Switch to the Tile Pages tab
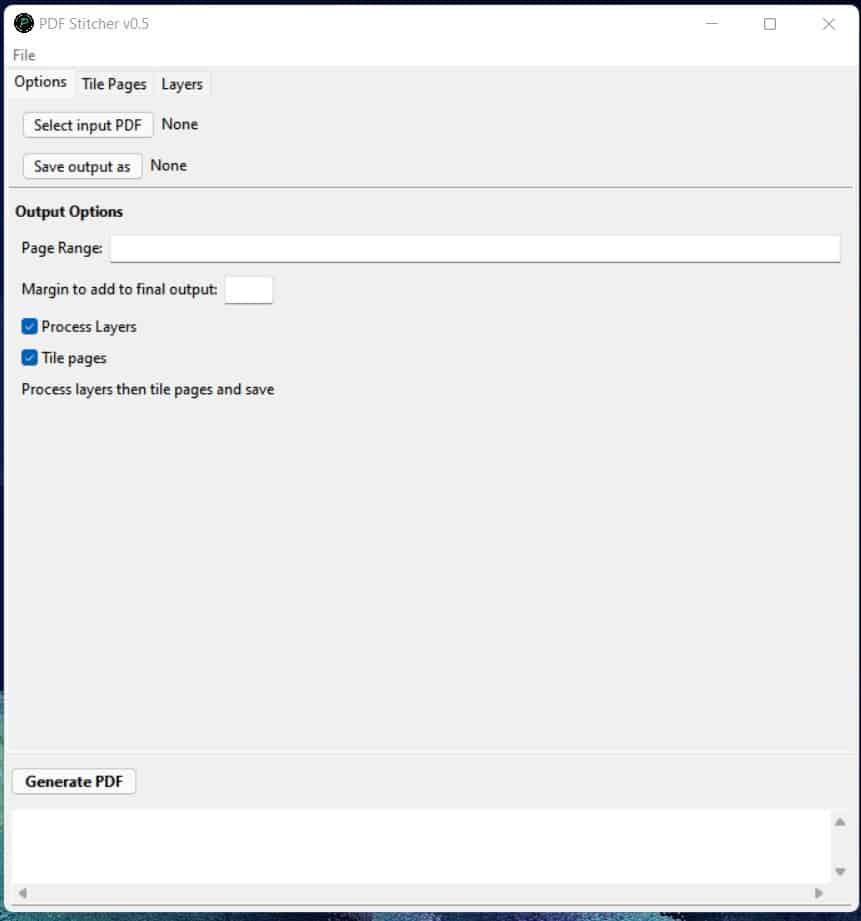 114,84
